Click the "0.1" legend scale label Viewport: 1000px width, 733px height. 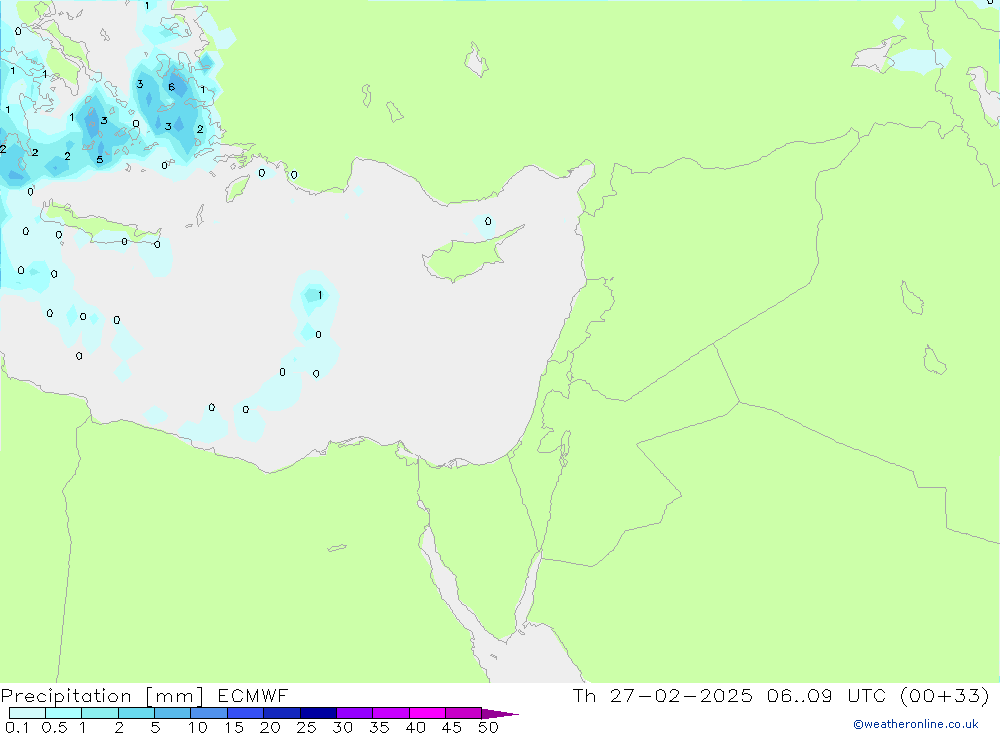click(17, 727)
